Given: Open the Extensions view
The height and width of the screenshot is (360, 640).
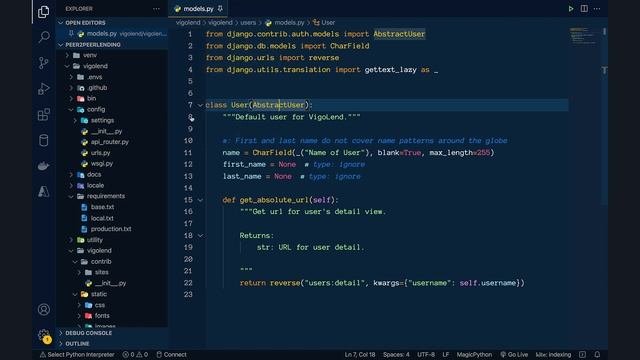Looking at the screenshot, I should pyautogui.click(x=44, y=115).
